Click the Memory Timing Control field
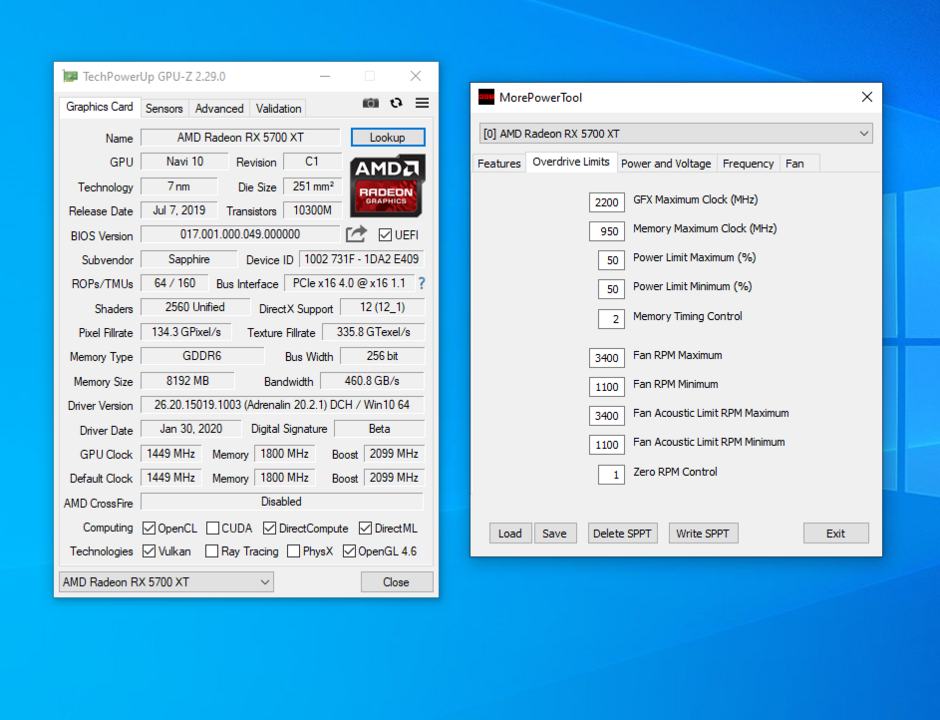 click(x=611, y=319)
